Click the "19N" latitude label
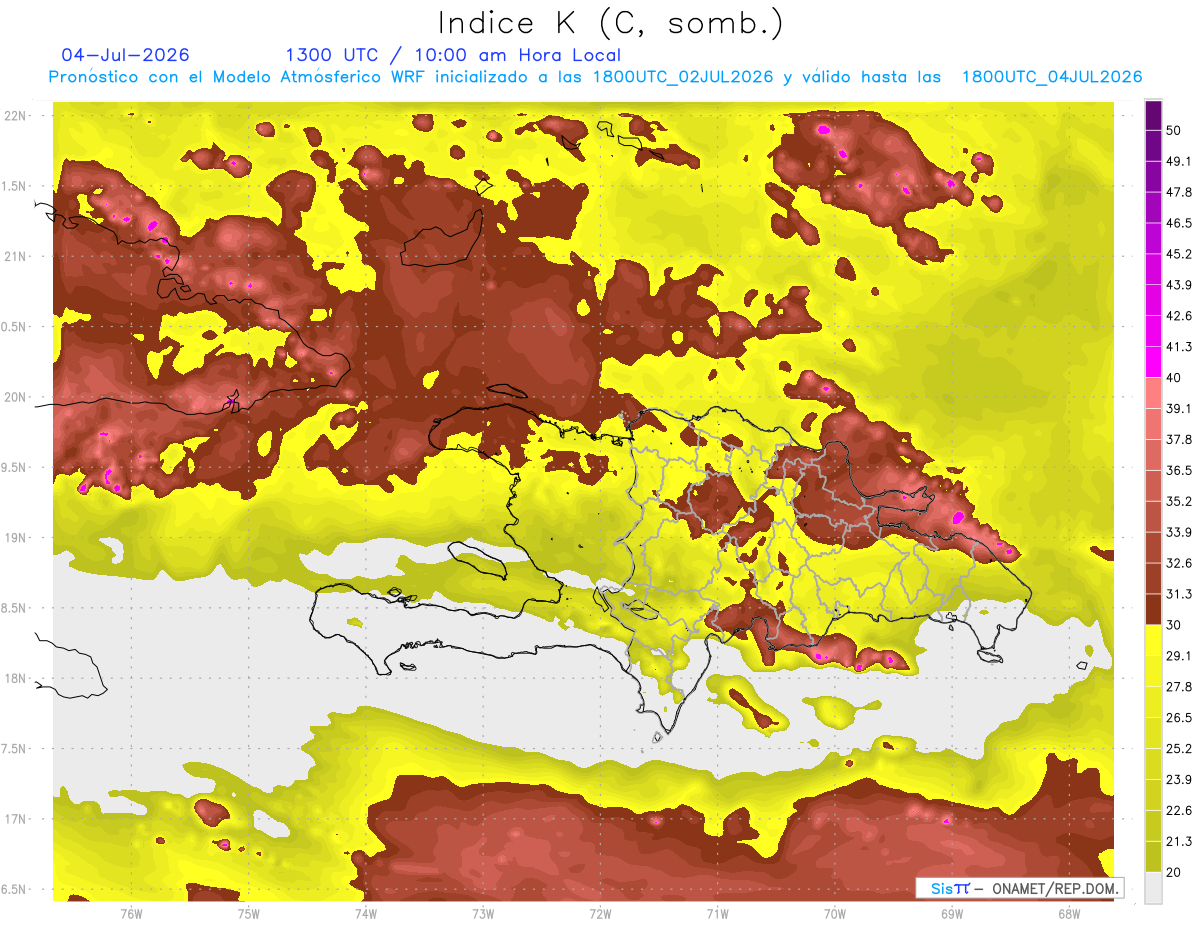 coord(17,538)
